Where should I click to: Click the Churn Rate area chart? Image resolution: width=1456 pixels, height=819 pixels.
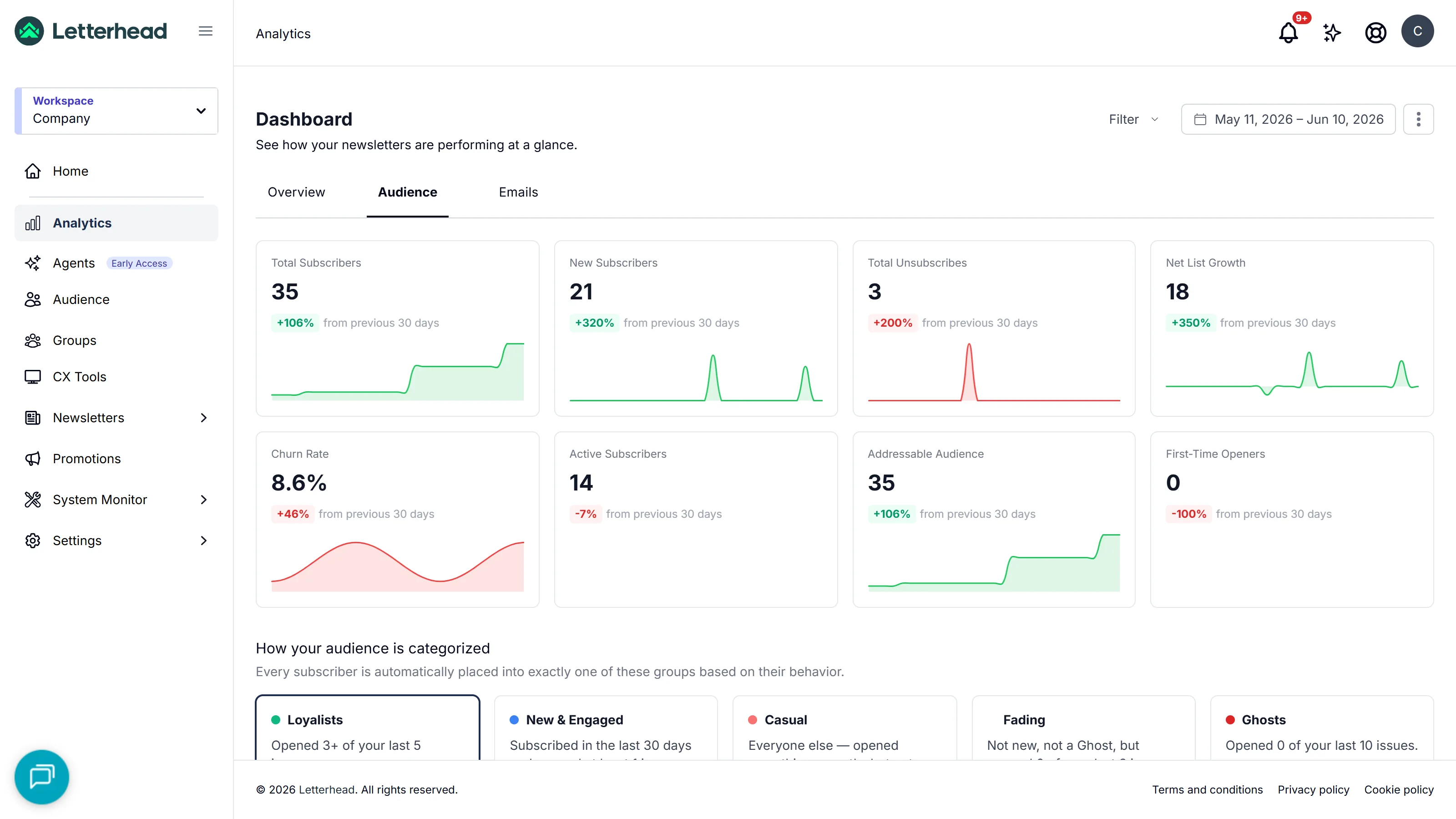point(397,566)
